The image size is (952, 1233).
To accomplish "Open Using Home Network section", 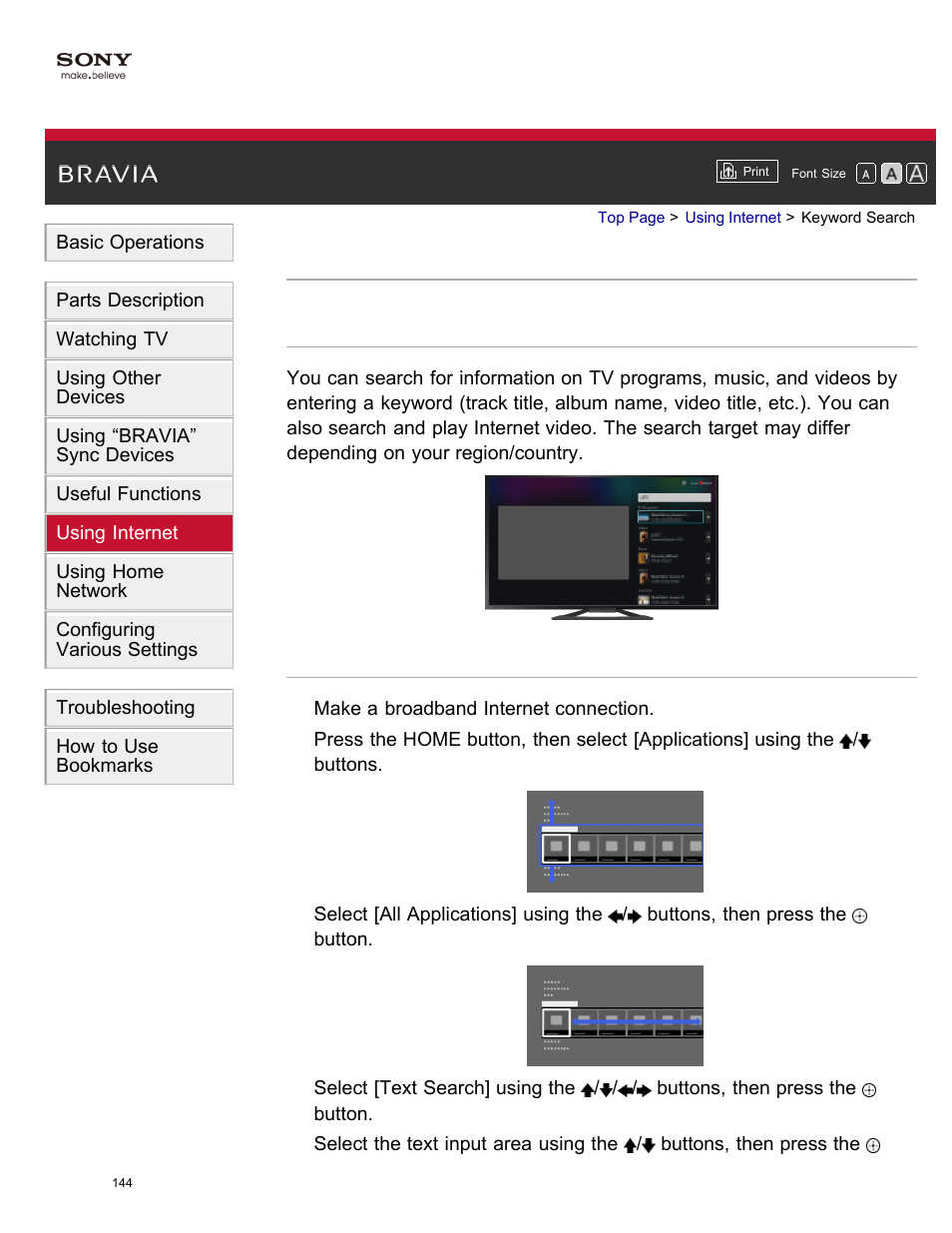I will tap(139, 581).
